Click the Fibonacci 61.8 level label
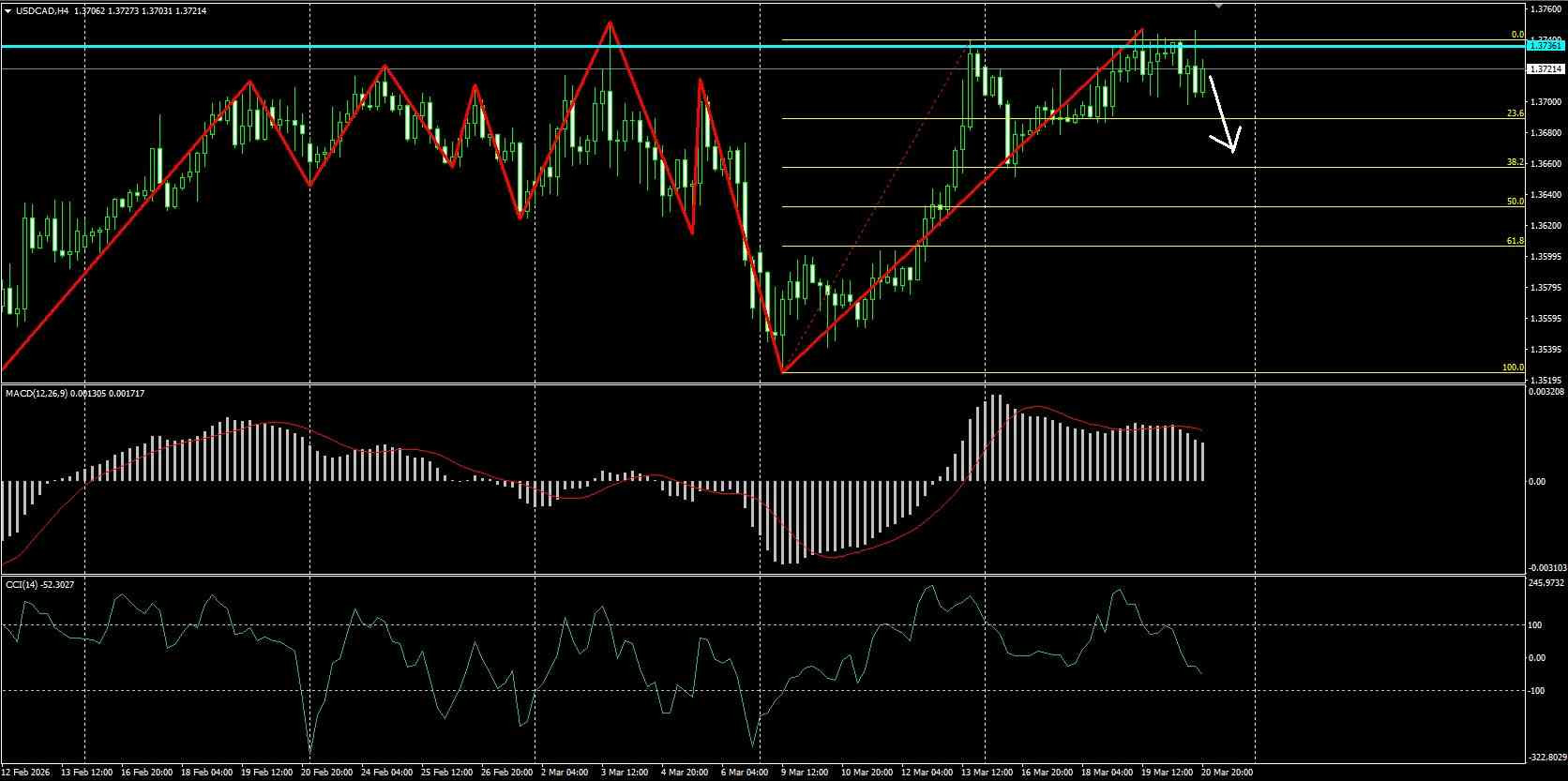The height and width of the screenshot is (781, 1568). pos(1515,241)
